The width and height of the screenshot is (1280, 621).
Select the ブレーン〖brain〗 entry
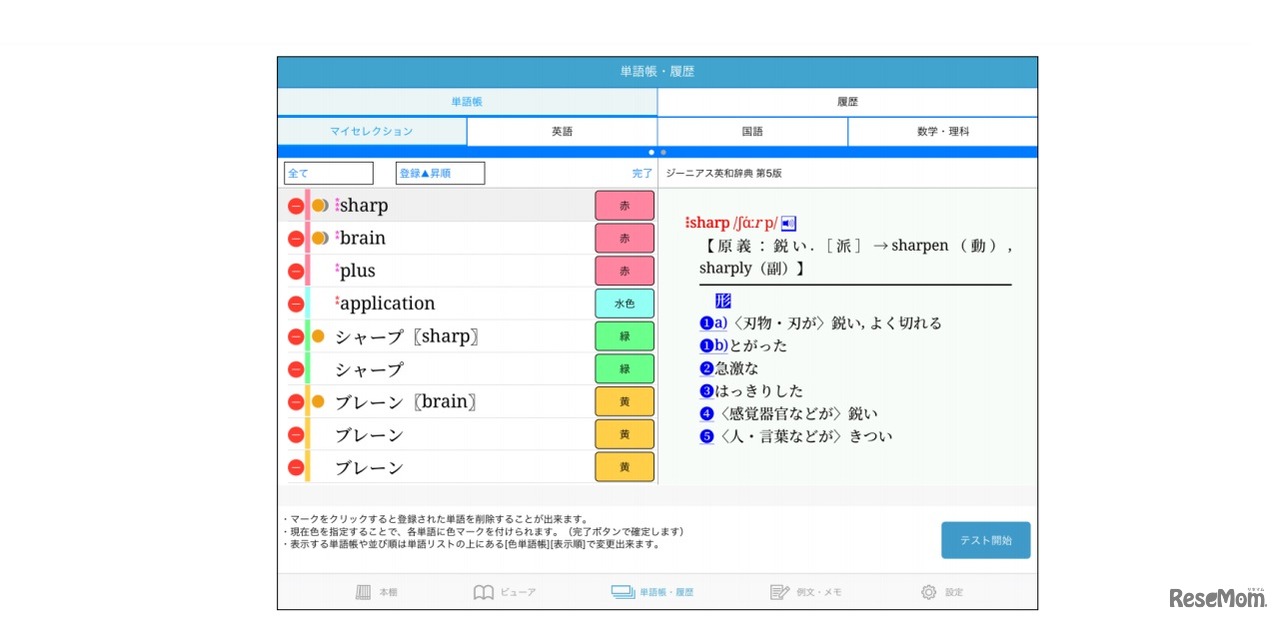pyautogui.click(x=406, y=402)
